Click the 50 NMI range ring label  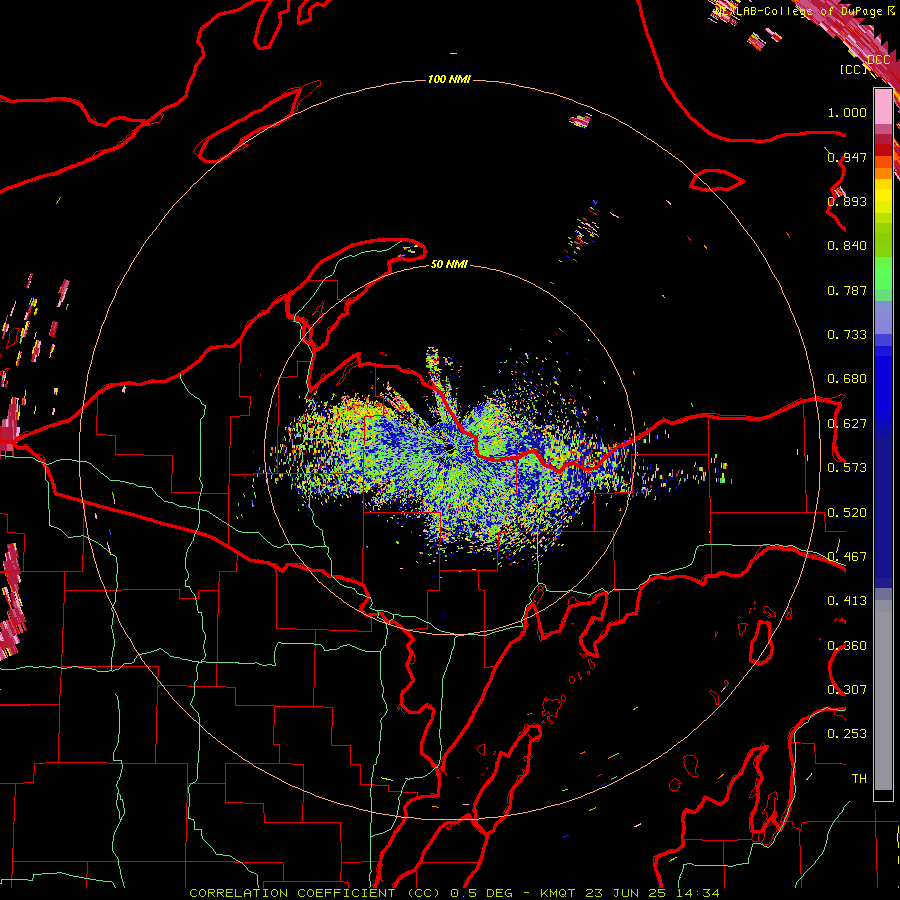pos(449,265)
